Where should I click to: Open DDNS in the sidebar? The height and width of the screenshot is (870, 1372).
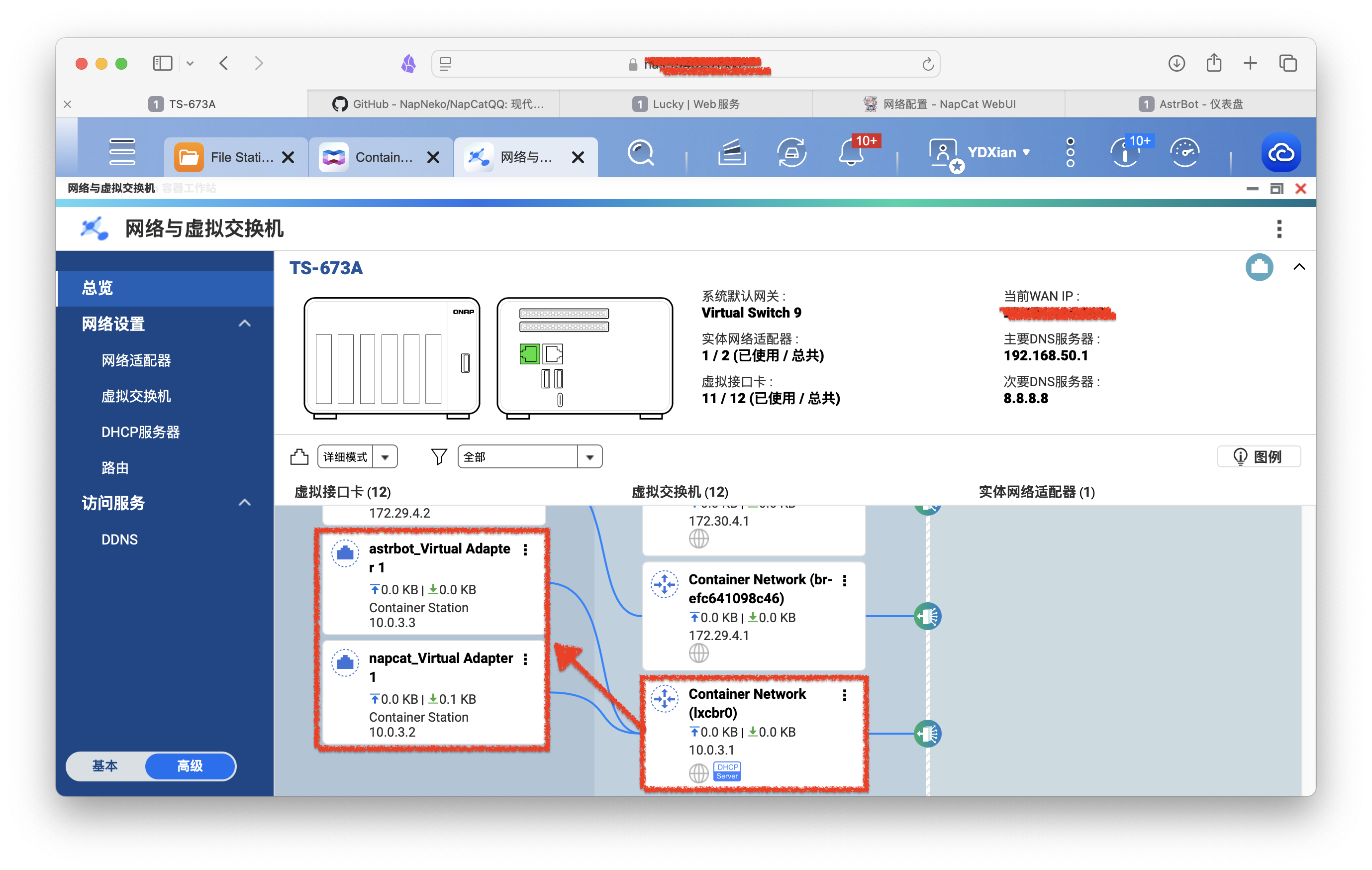coord(119,540)
